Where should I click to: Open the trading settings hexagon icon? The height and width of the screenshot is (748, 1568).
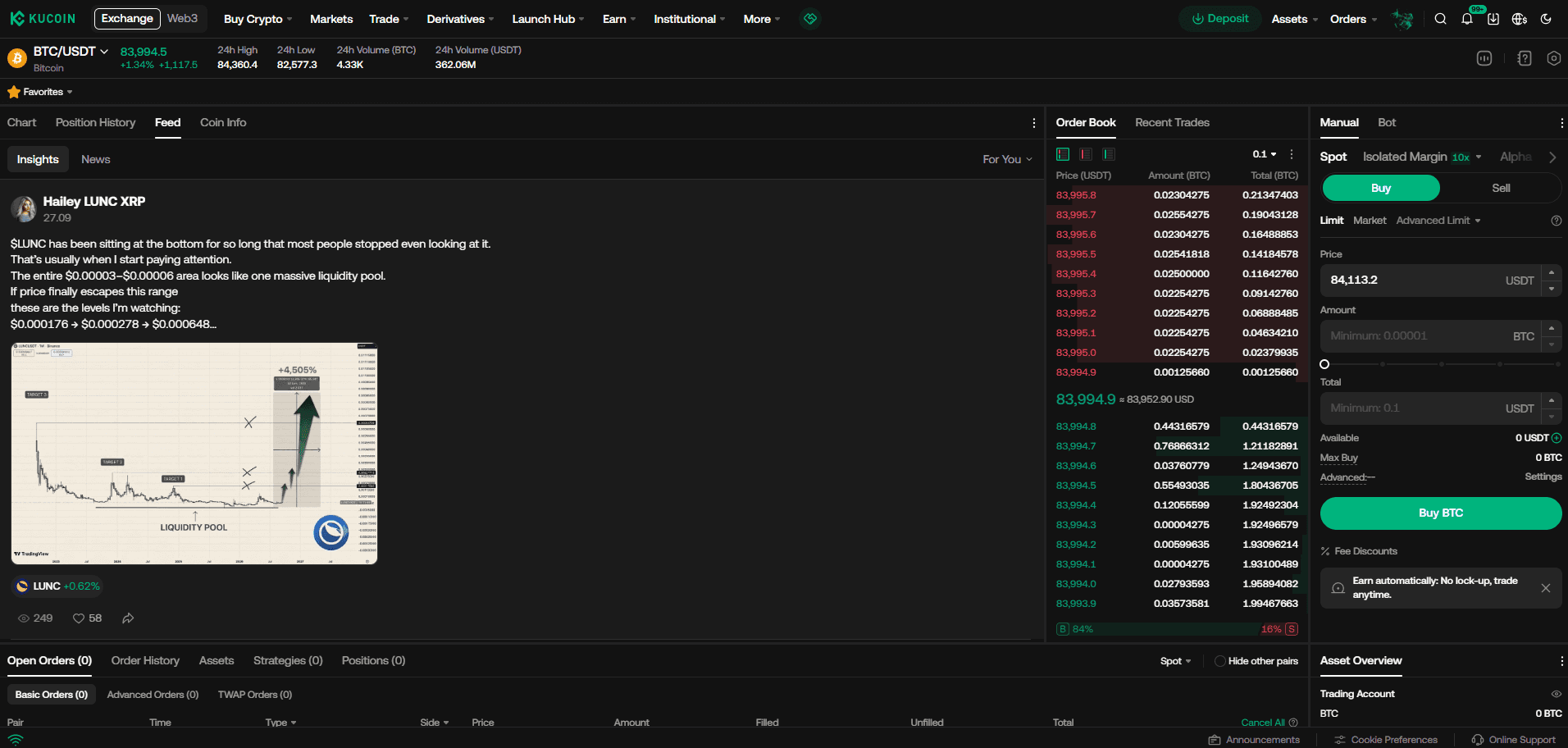point(1553,58)
